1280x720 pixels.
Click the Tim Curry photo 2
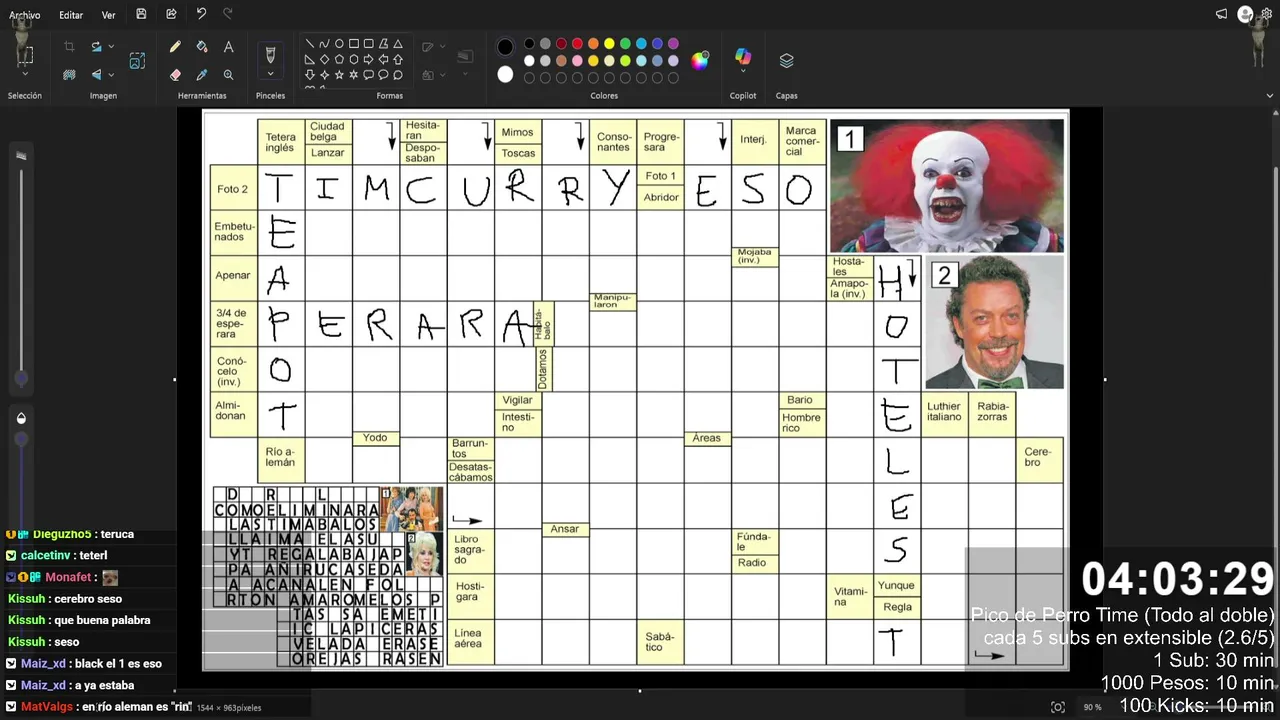(994, 322)
